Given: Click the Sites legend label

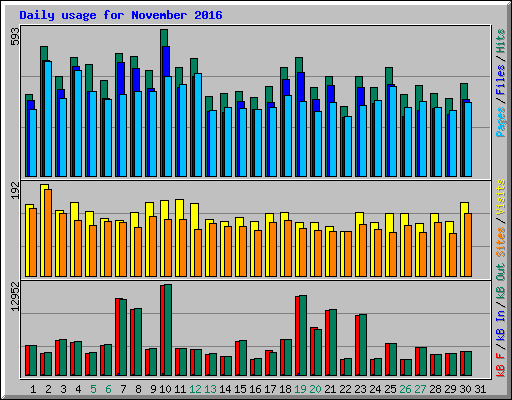Looking at the screenshot, I should (501, 242).
